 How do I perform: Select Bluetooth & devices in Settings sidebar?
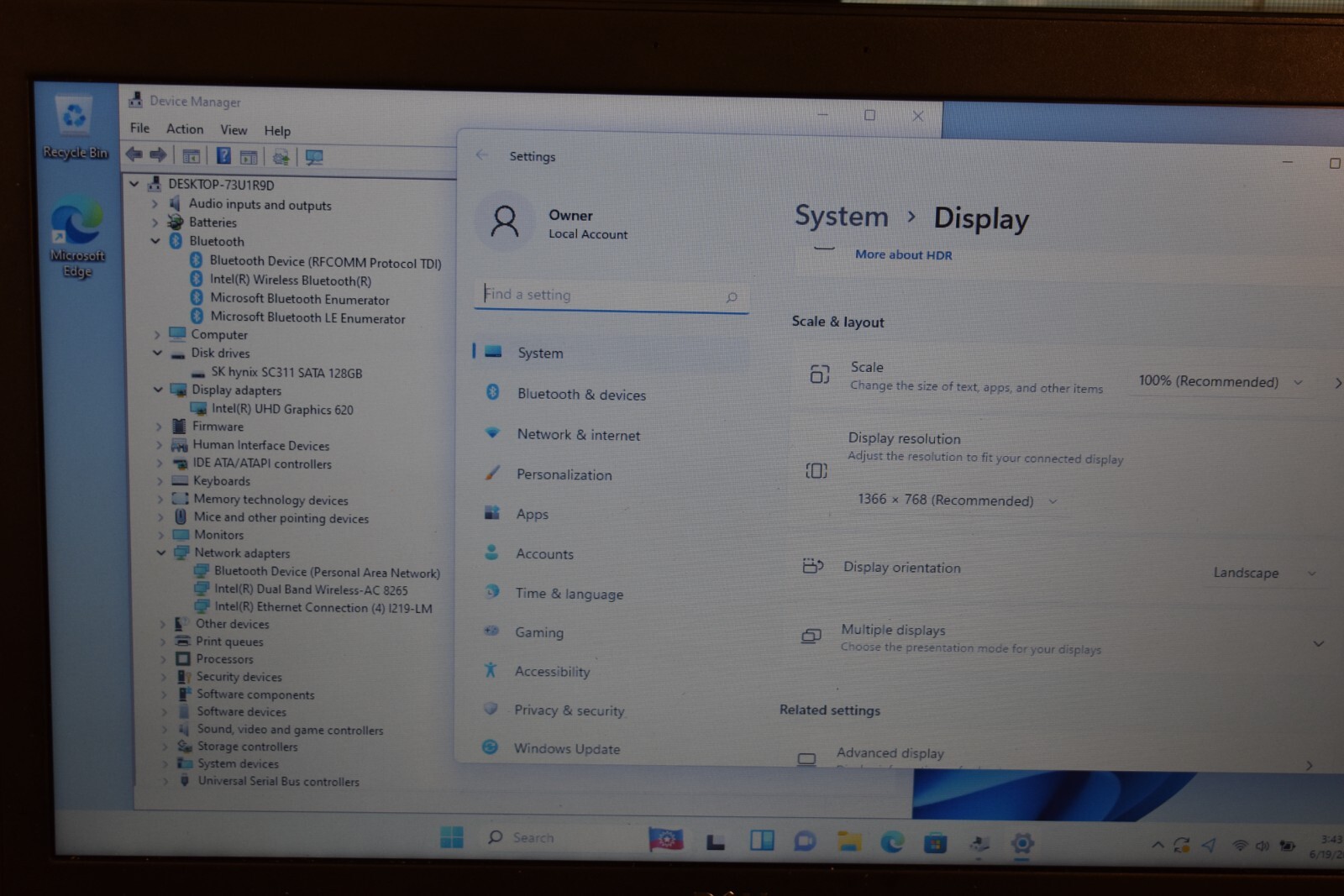[611, 394]
